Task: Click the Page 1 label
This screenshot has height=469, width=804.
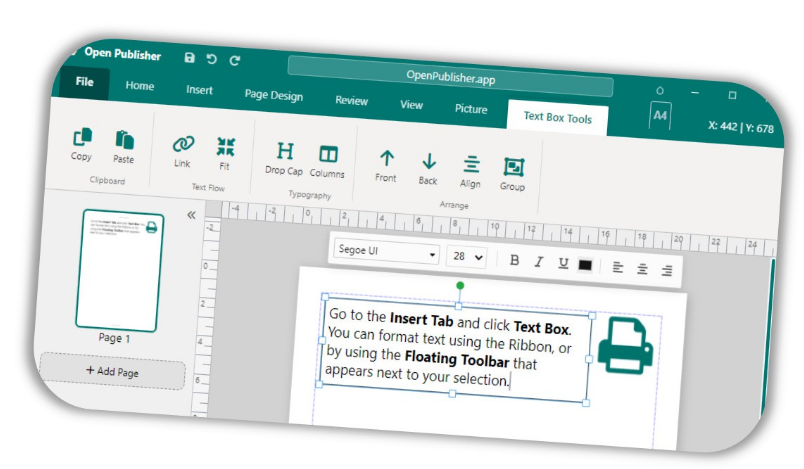Action: click(x=114, y=338)
